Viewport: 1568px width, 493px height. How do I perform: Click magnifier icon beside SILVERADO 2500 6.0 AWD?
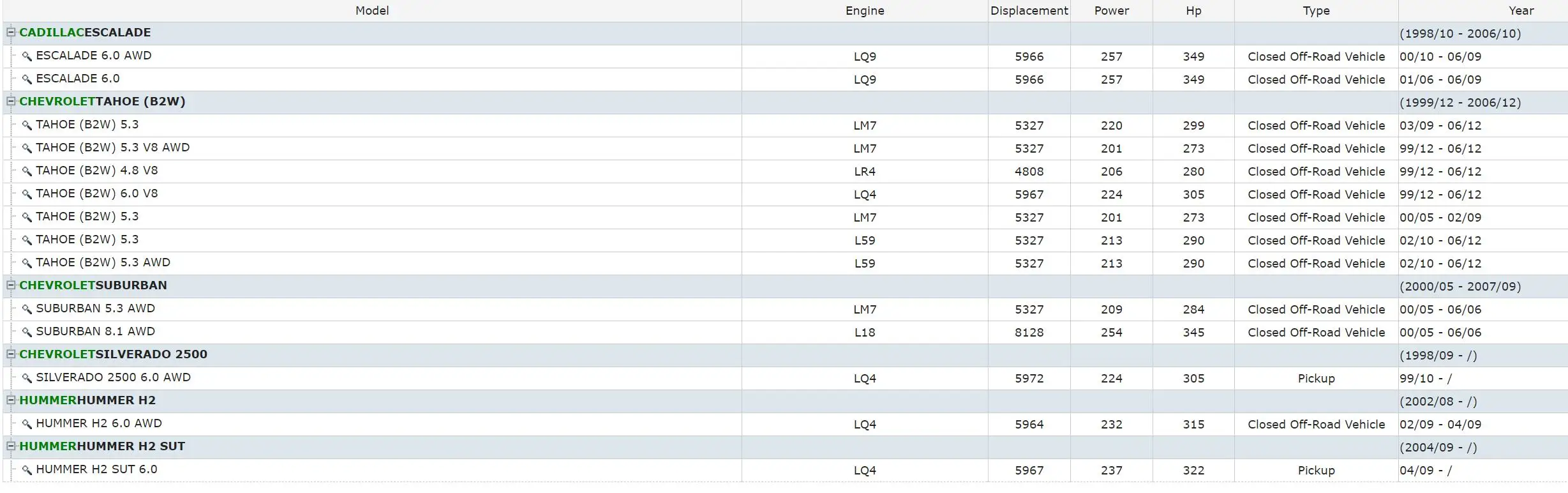pyautogui.click(x=27, y=378)
